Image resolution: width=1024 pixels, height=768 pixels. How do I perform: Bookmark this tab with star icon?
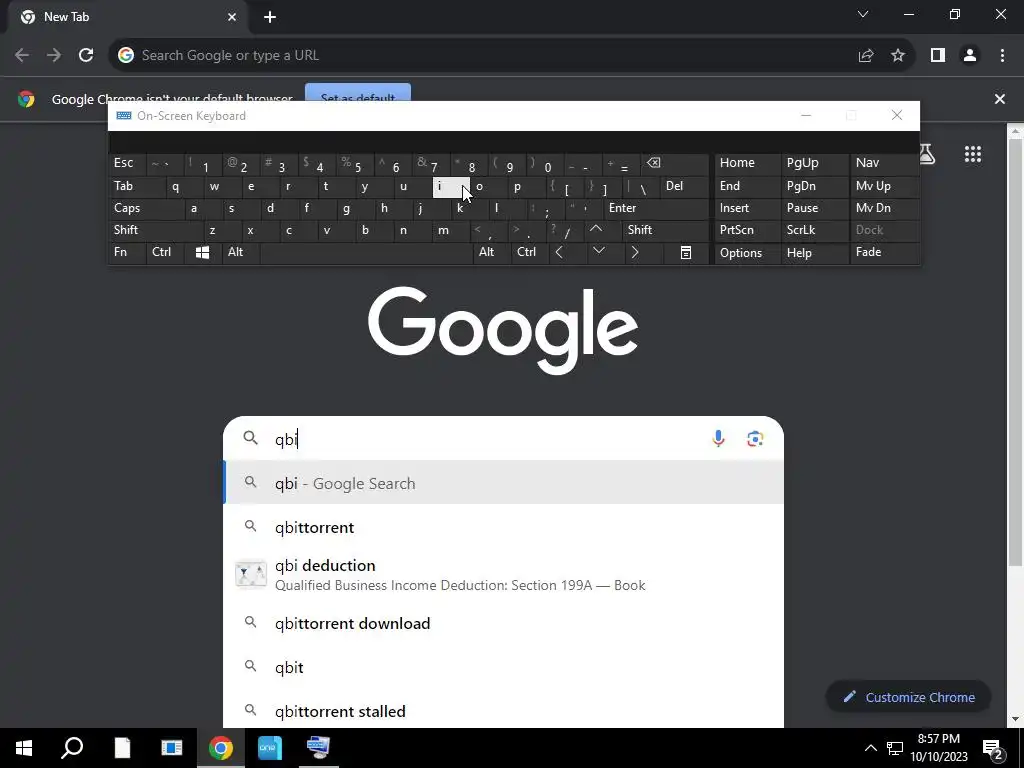[x=898, y=56]
